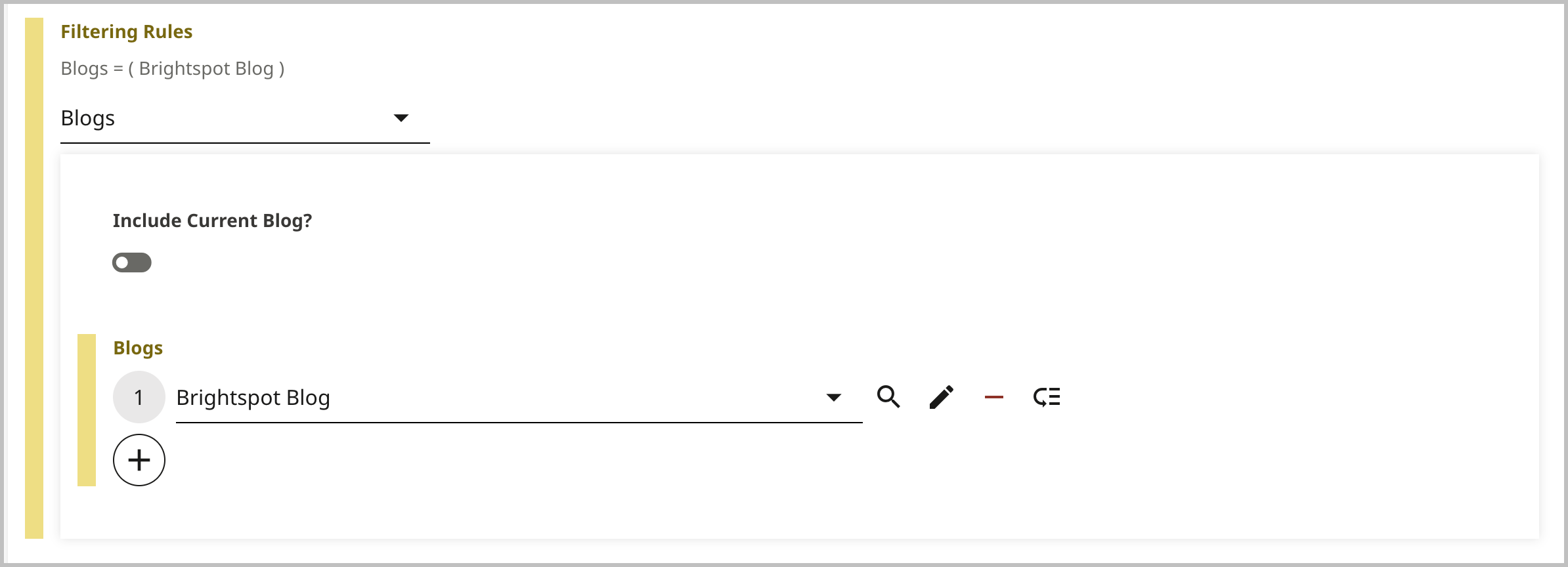The image size is (1568, 567).
Task: Open the Blogs filter type dropdown arrow
Action: point(401,118)
